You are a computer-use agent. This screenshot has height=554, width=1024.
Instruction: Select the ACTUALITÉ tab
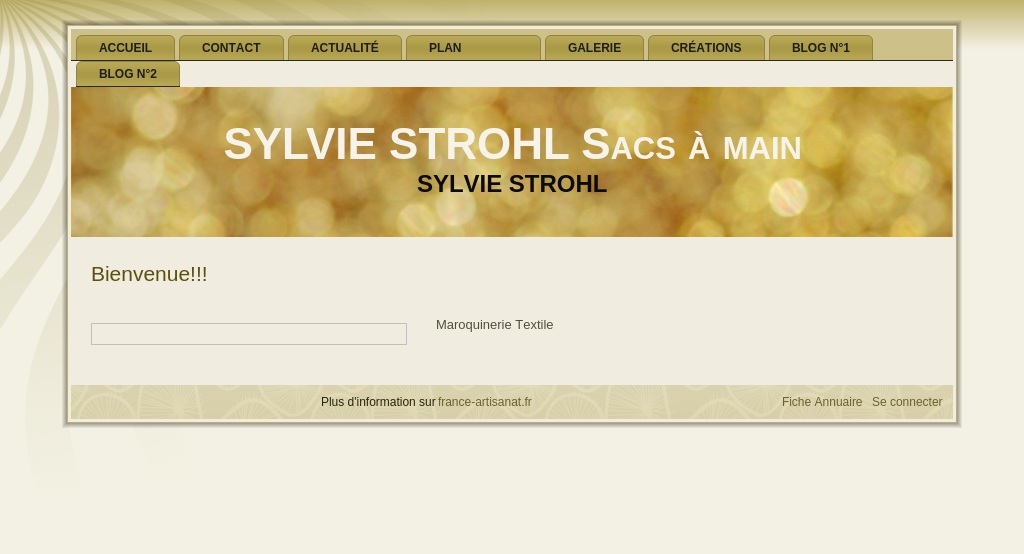[345, 48]
